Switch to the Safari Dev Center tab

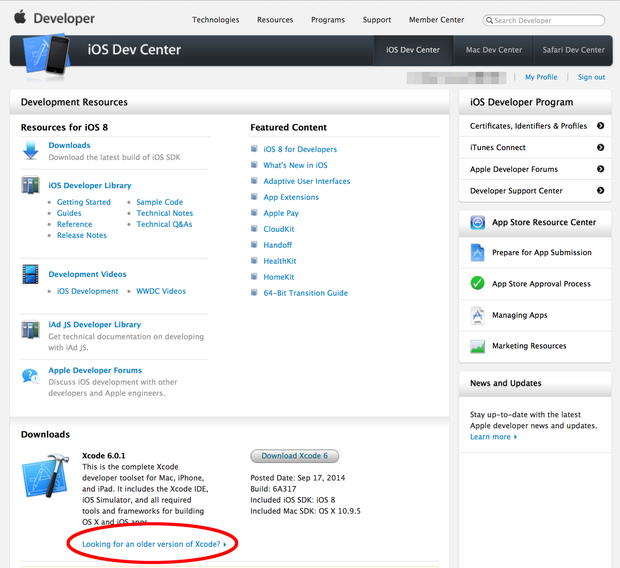[573, 50]
